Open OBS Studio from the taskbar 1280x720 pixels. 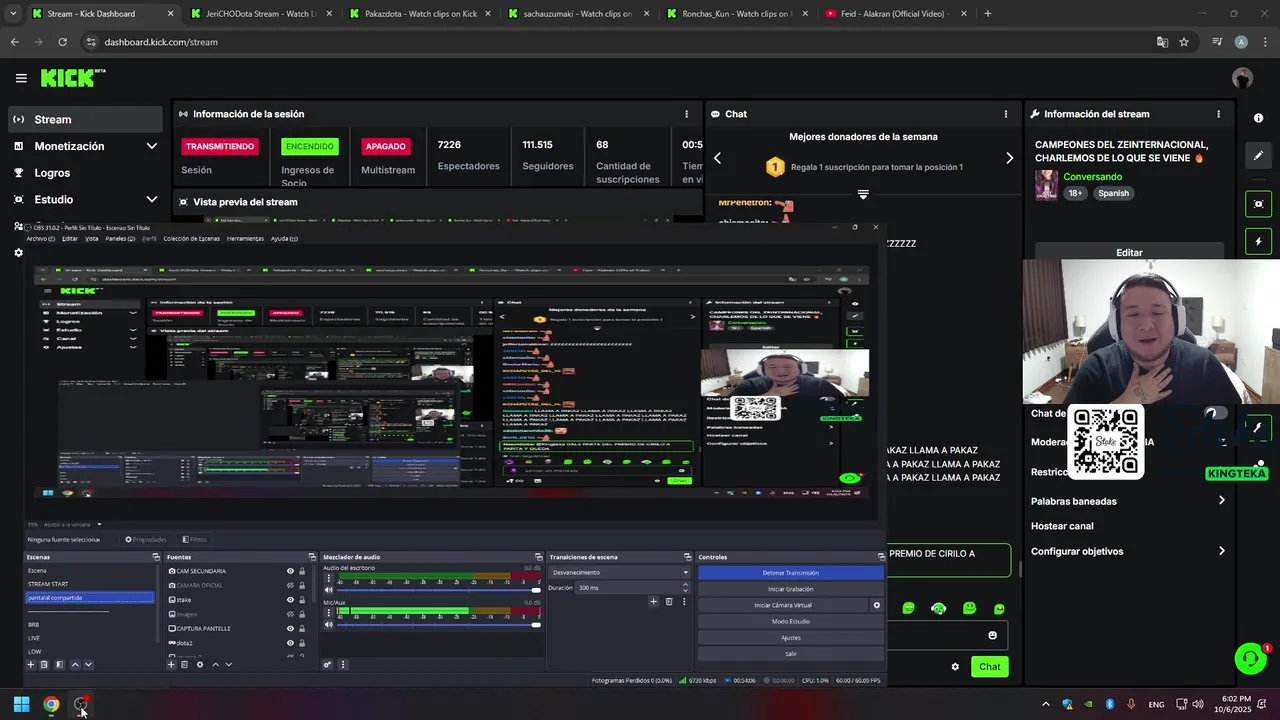pyautogui.click(x=81, y=704)
